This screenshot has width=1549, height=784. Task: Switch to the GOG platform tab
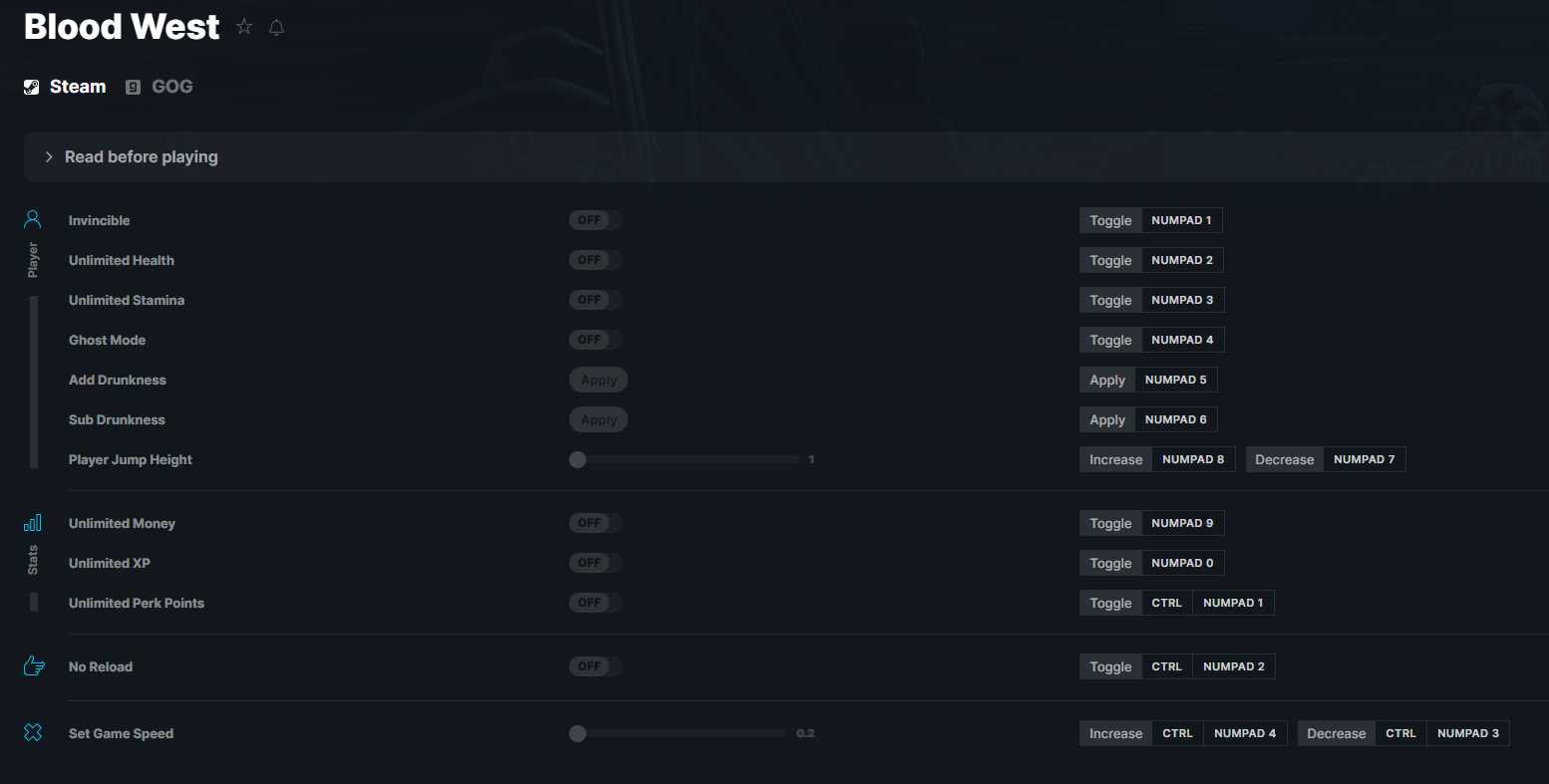[x=159, y=87]
